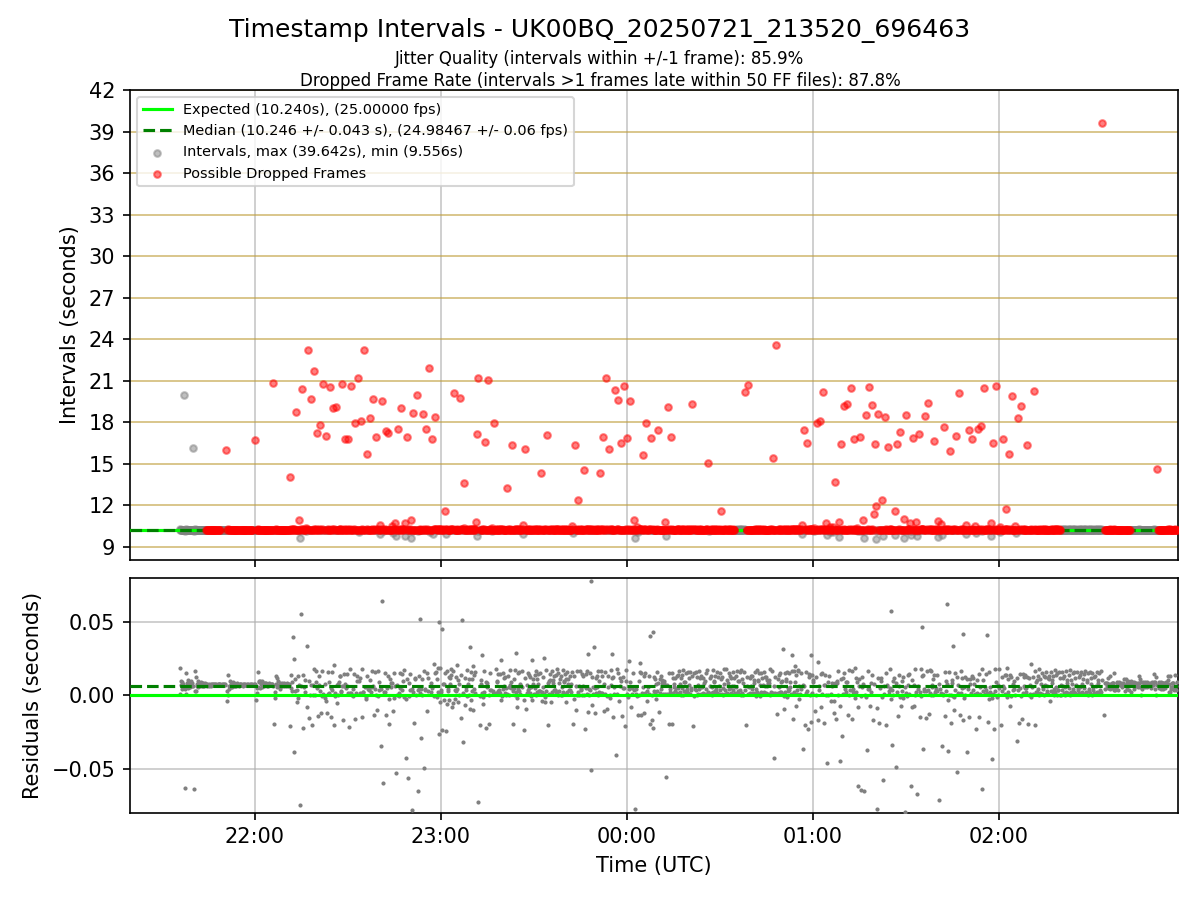The height and width of the screenshot is (900, 1200).
Task: Click legend entry "Median (10.246 +/- 0.043 s)"
Action: pyautogui.click(x=375, y=130)
